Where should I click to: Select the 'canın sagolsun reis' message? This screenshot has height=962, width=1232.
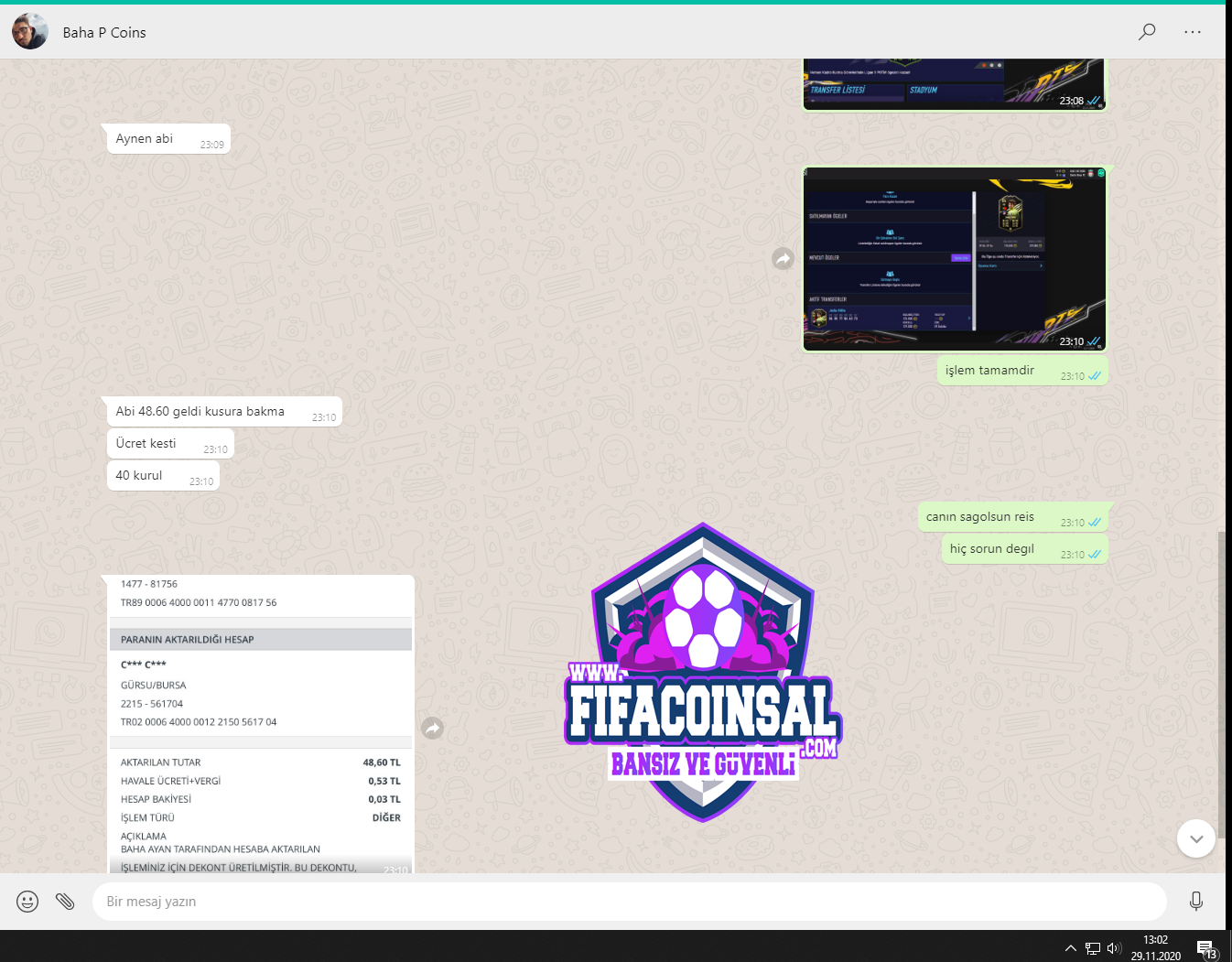(x=1013, y=517)
